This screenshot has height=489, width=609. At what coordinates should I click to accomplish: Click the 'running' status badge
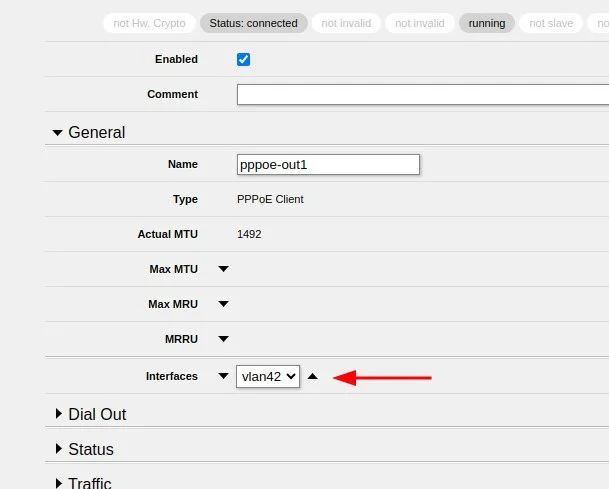click(x=487, y=23)
